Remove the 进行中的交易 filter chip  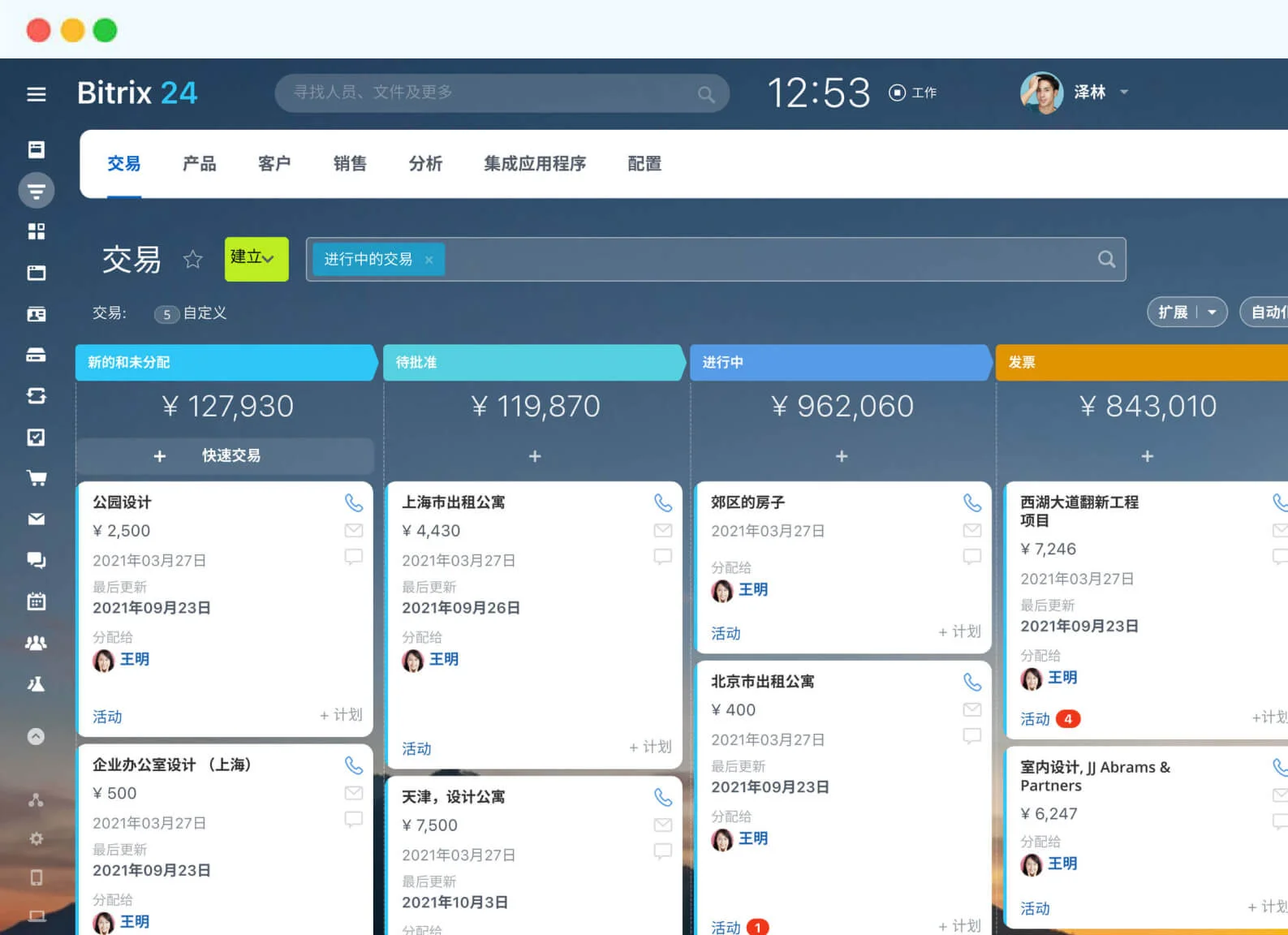(429, 260)
